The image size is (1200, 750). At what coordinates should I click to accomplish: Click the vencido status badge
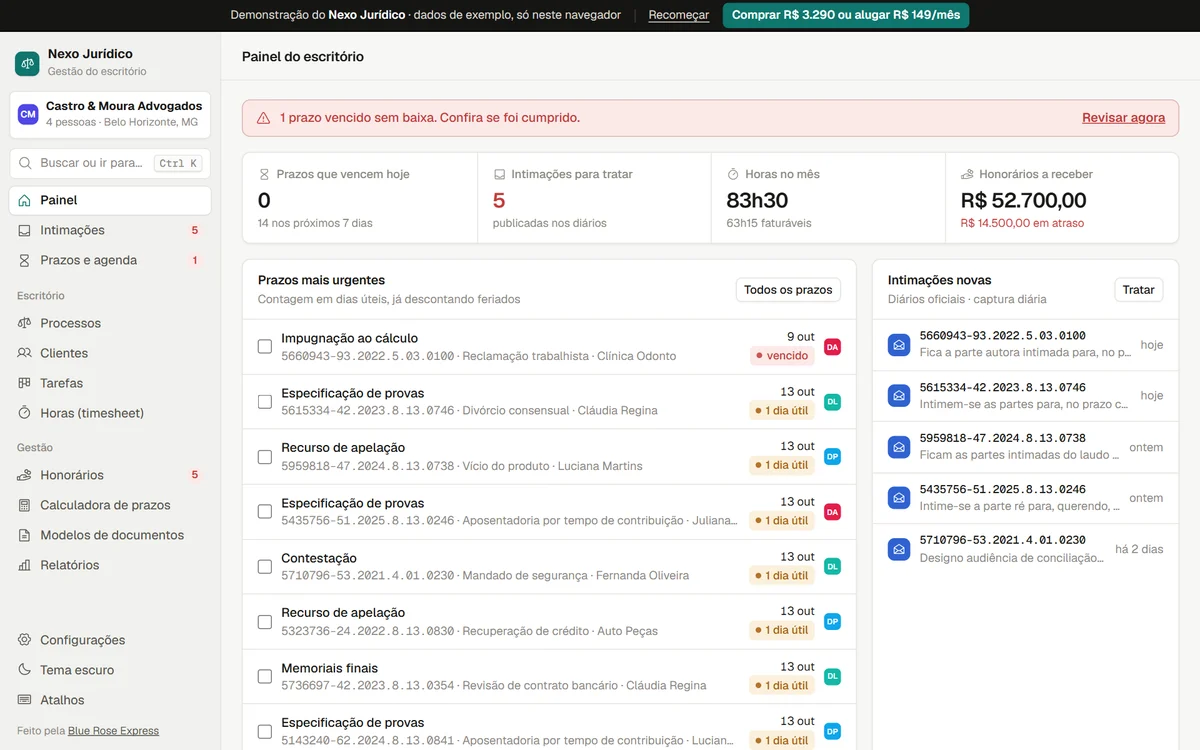pos(782,356)
